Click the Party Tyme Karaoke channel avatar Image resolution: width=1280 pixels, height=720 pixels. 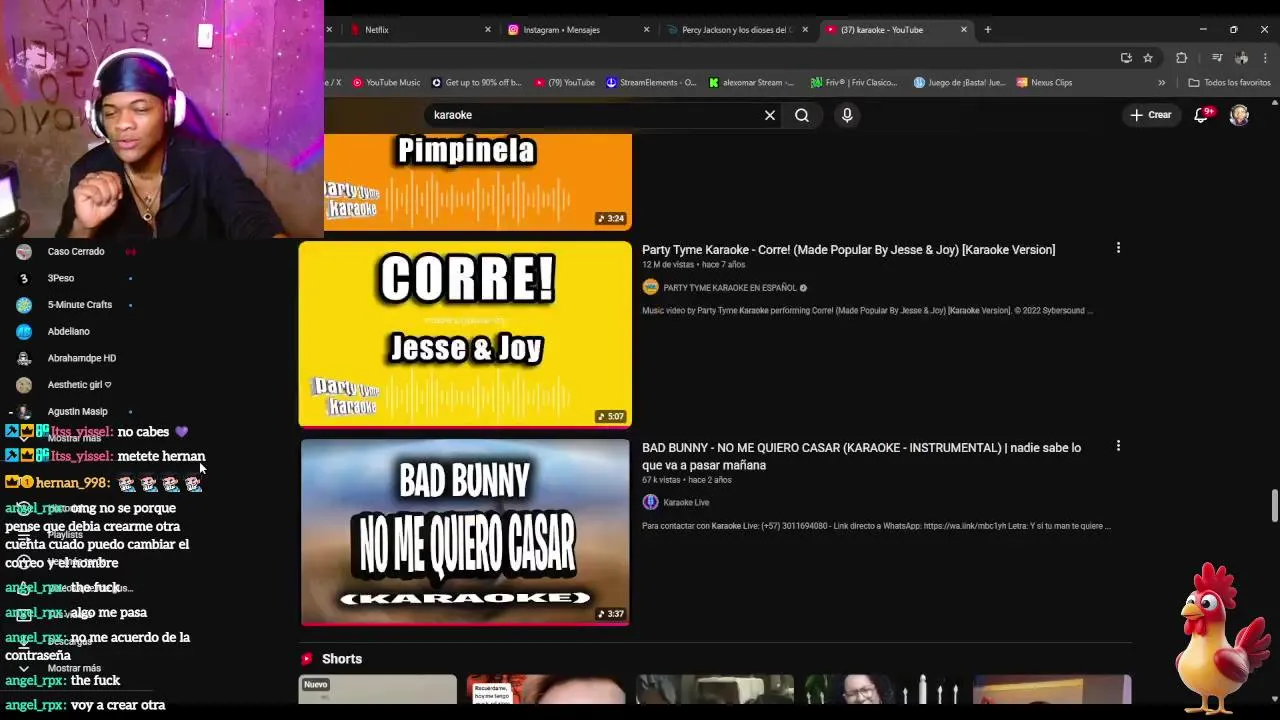click(650, 288)
